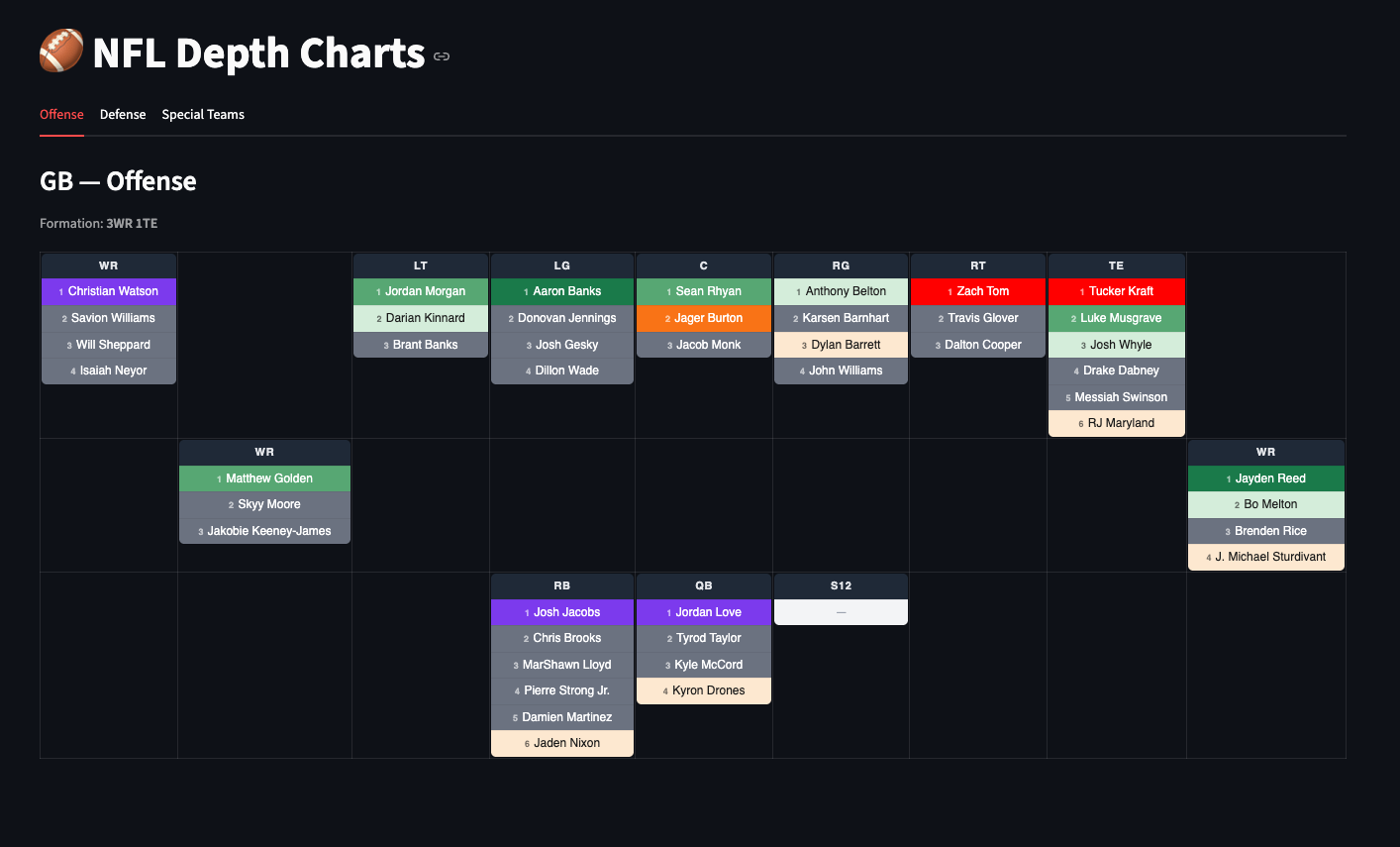Image resolution: width=1400 pixels, height=847 pixels.
Task: Click Savion Williams player cell
Action: tap(109, 318)
